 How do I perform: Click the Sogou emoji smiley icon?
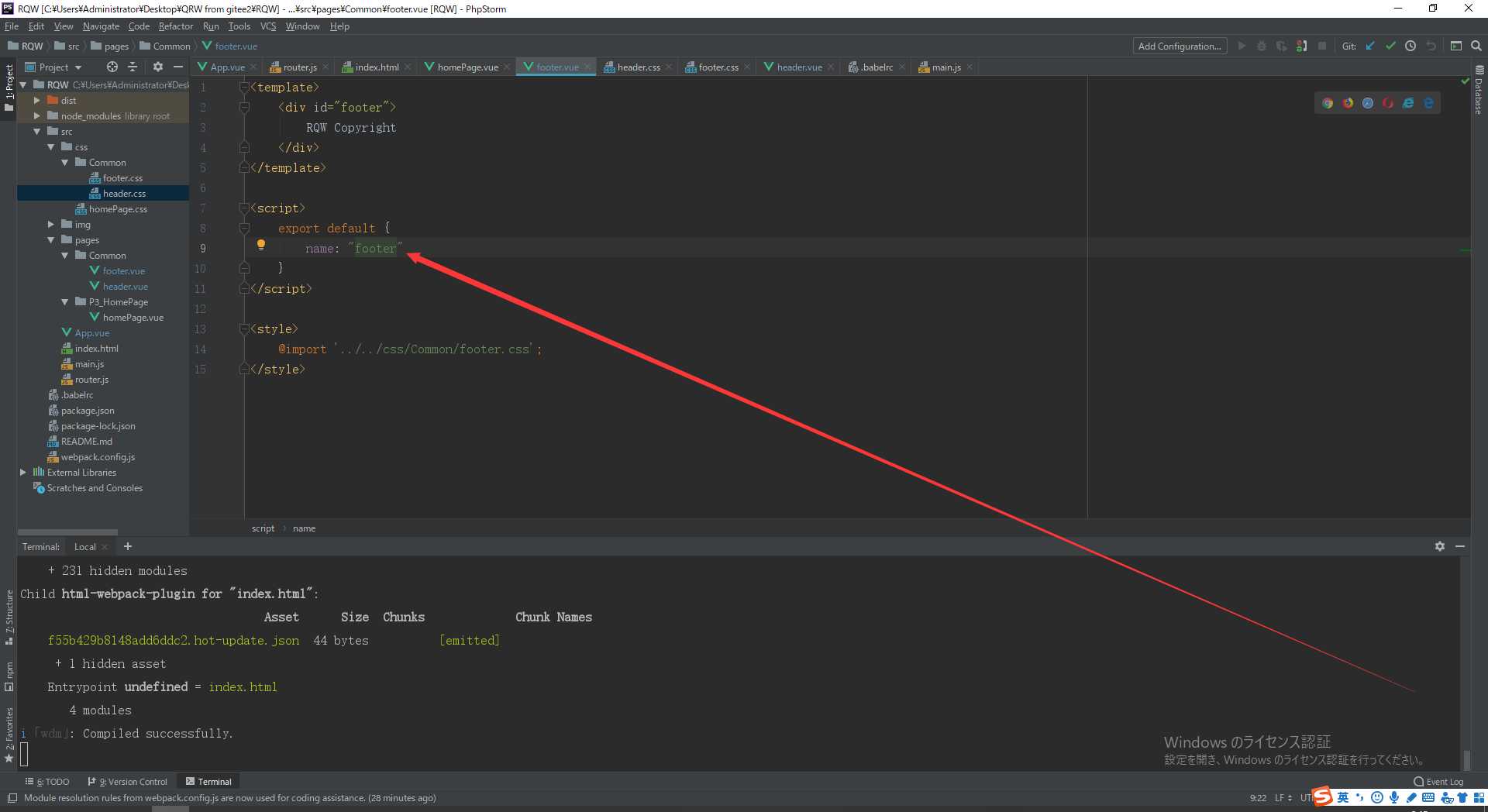(1377, 797)
